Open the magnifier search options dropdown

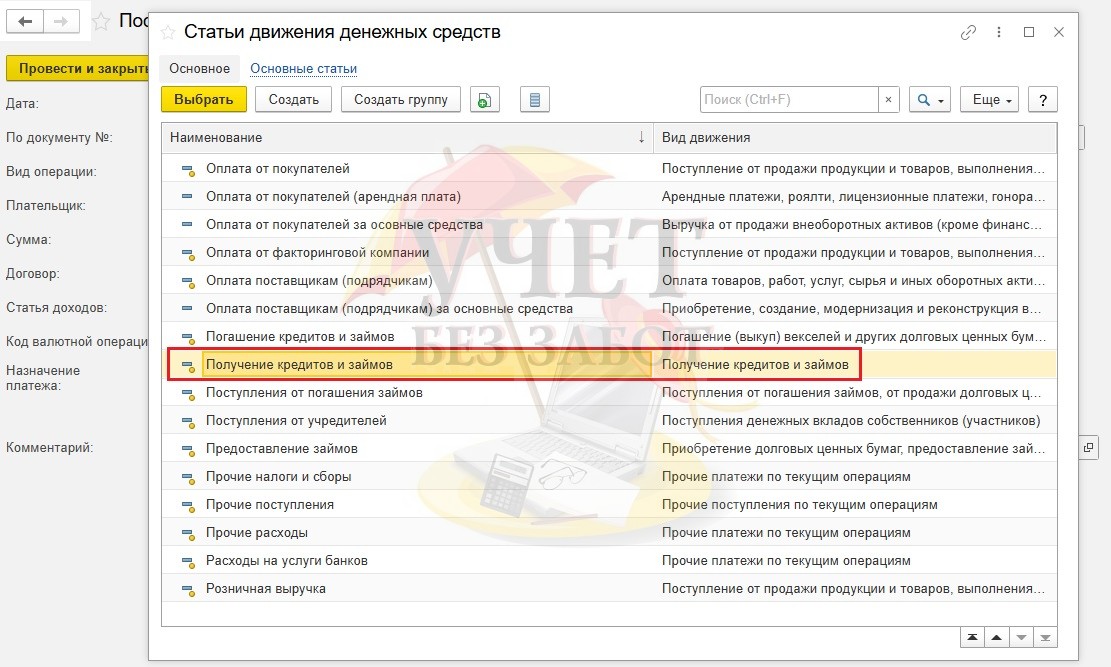(930, 99)
